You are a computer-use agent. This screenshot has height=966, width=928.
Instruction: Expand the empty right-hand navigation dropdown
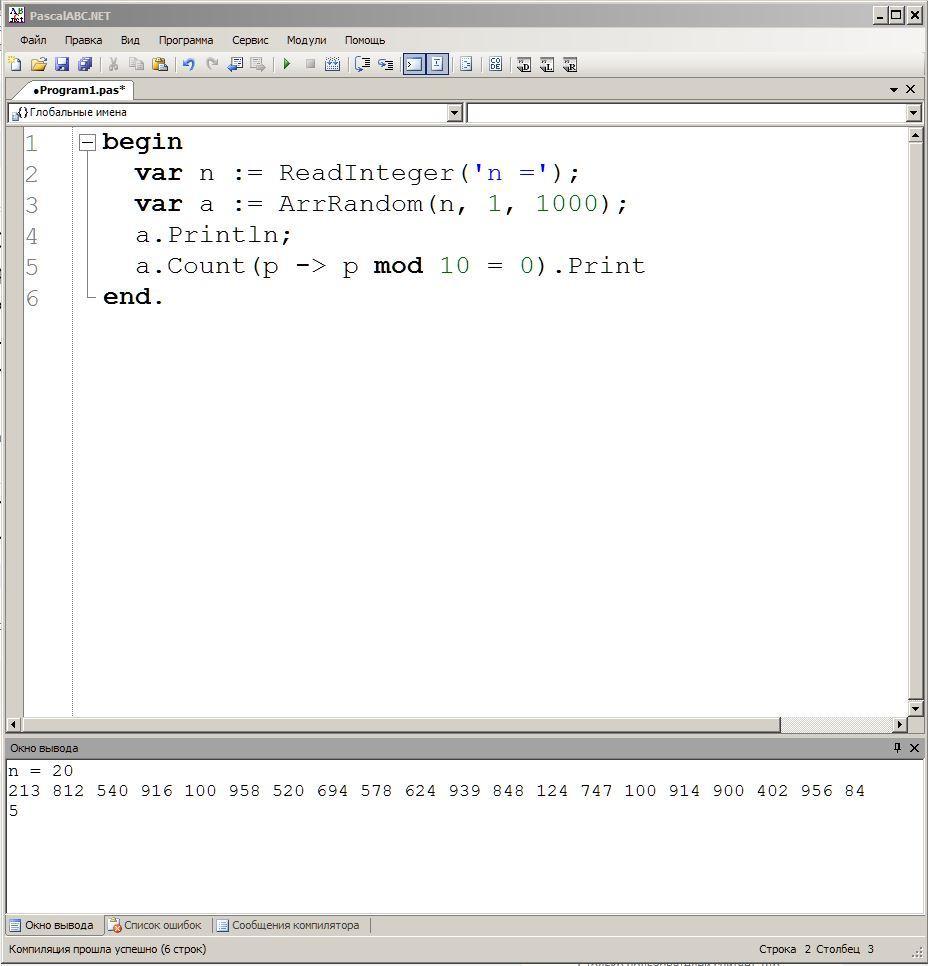[914, 113]
